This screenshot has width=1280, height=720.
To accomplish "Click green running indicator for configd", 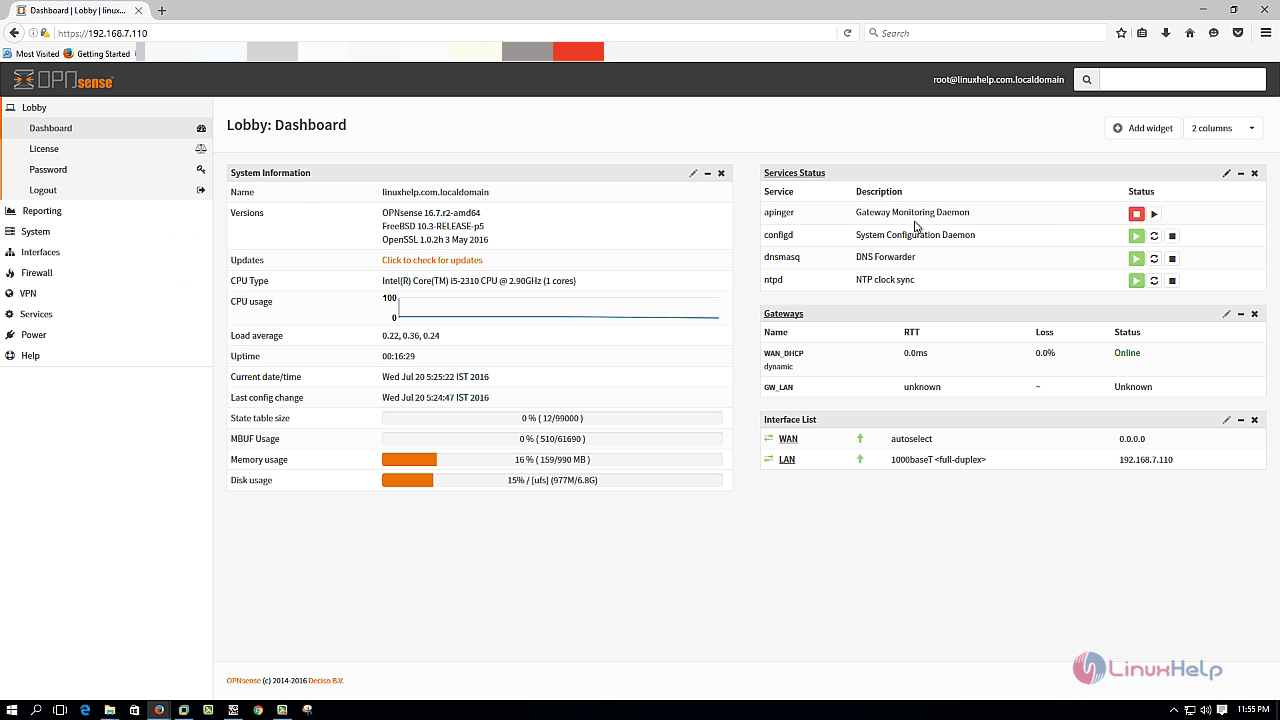I will [1136, 236].
